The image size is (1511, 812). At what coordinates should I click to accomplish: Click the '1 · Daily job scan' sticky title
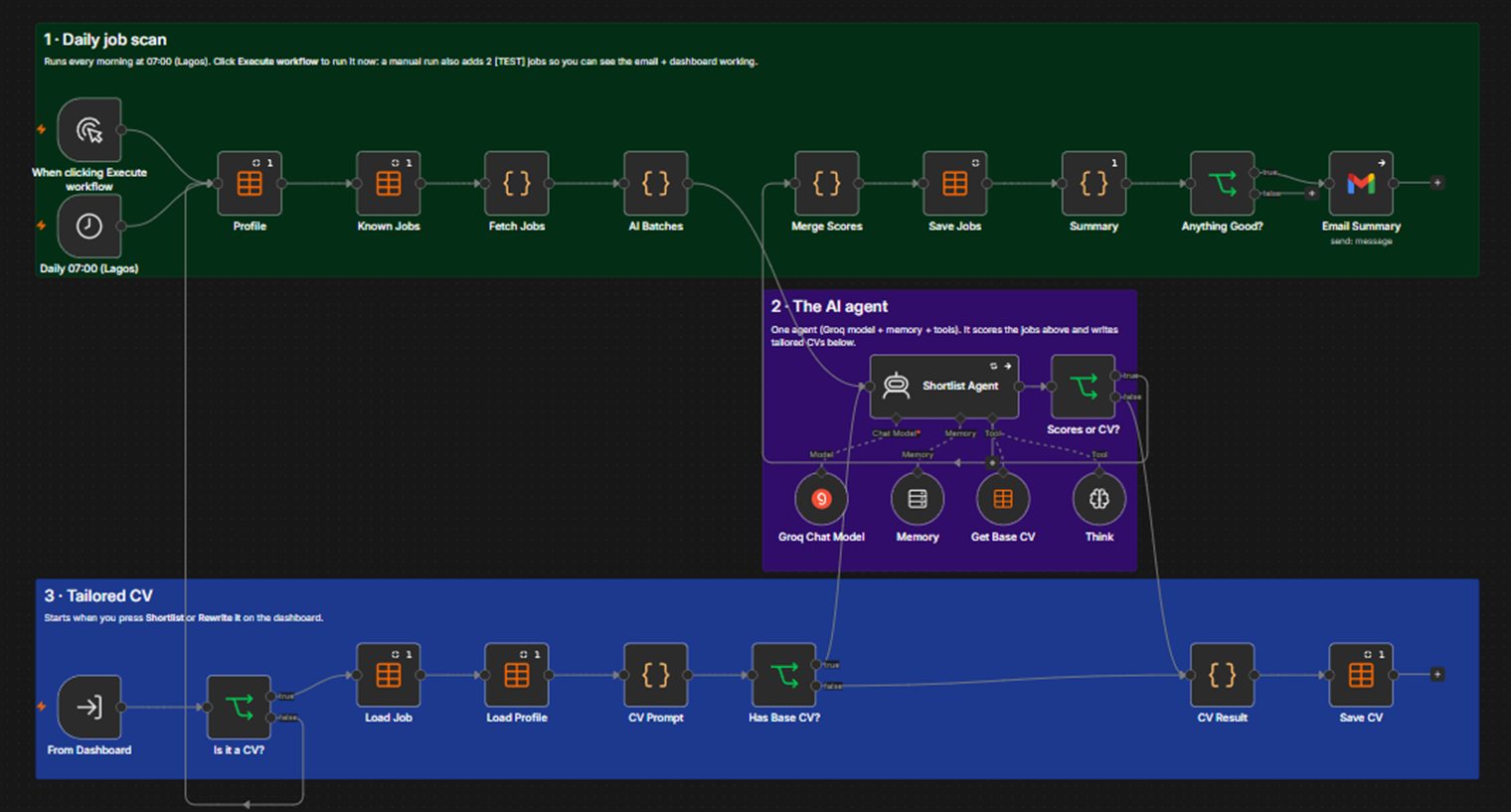(104, 40)
